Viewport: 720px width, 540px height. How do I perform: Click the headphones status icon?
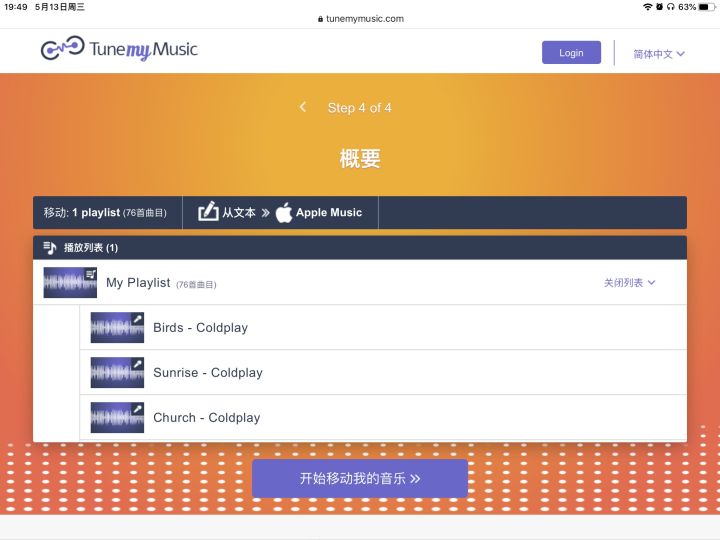pos(671,7)
